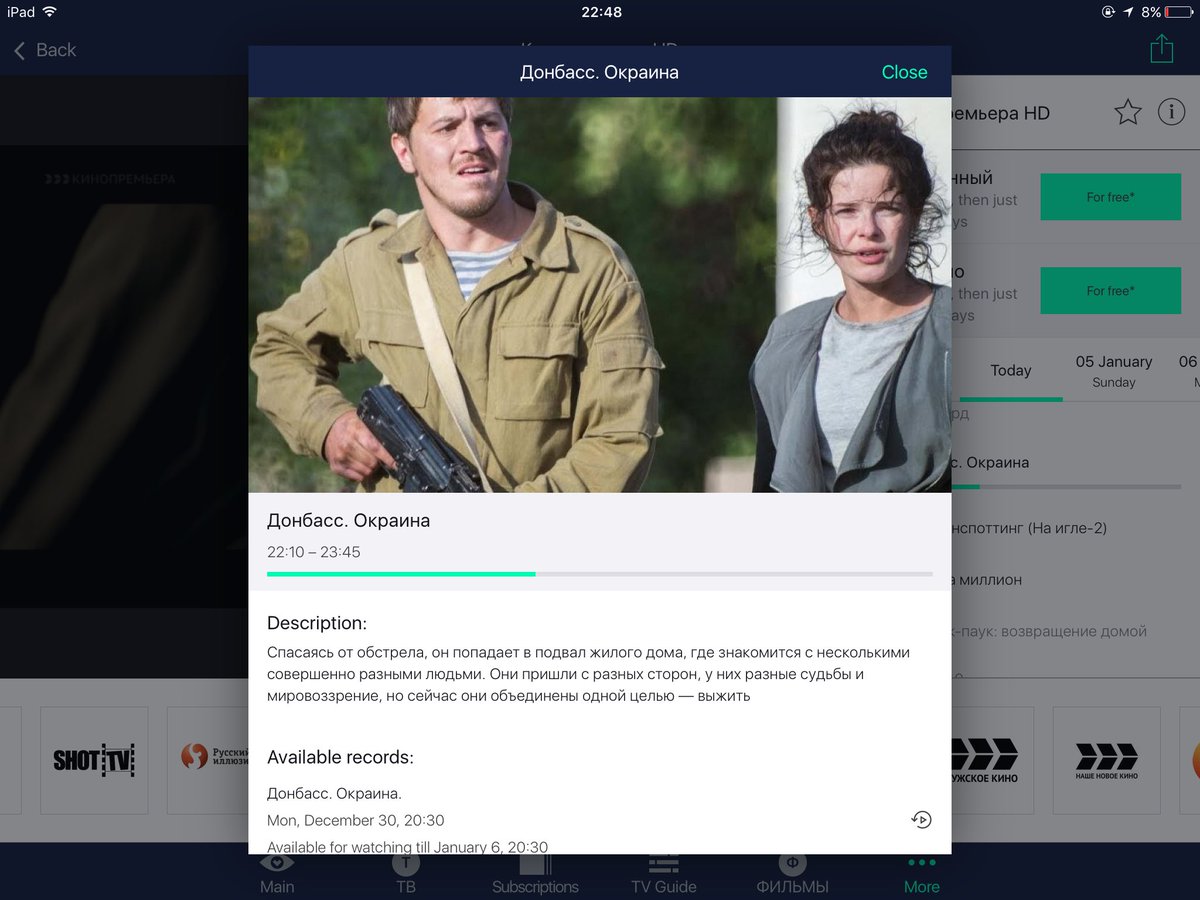
Task: Tap the movie still image in popup
Action: (600, 295)
